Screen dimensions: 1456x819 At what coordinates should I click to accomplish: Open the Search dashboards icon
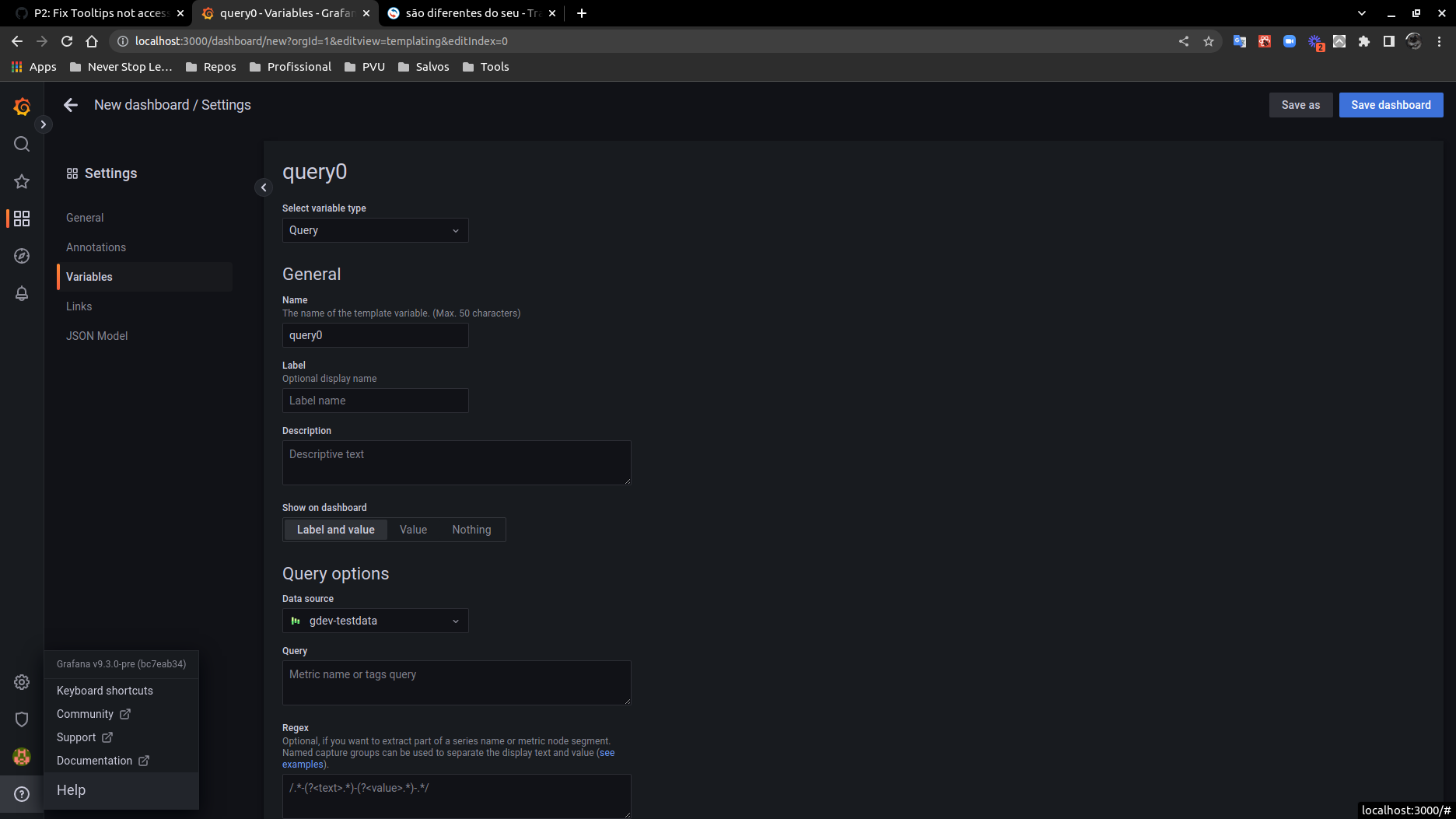[22, 144]
